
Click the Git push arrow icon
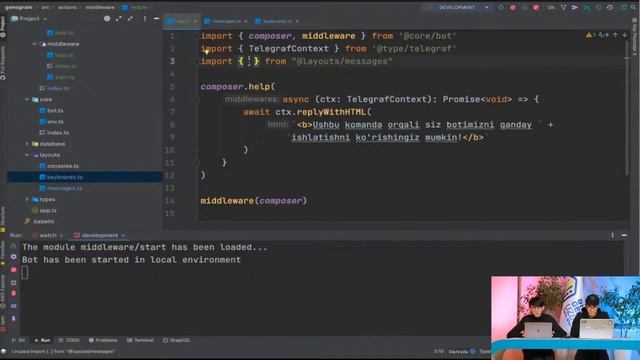575,7
